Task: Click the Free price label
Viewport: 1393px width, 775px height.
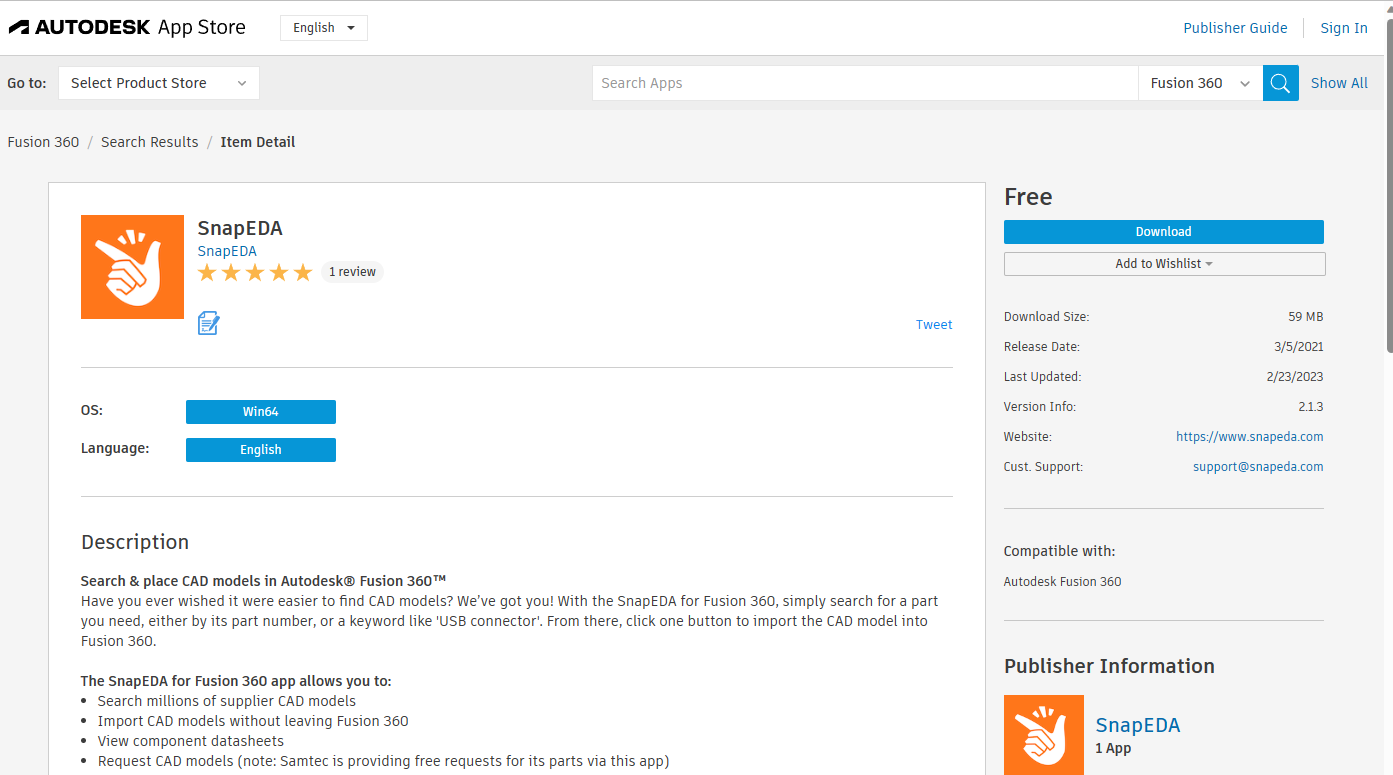Action: [1028, 197]
